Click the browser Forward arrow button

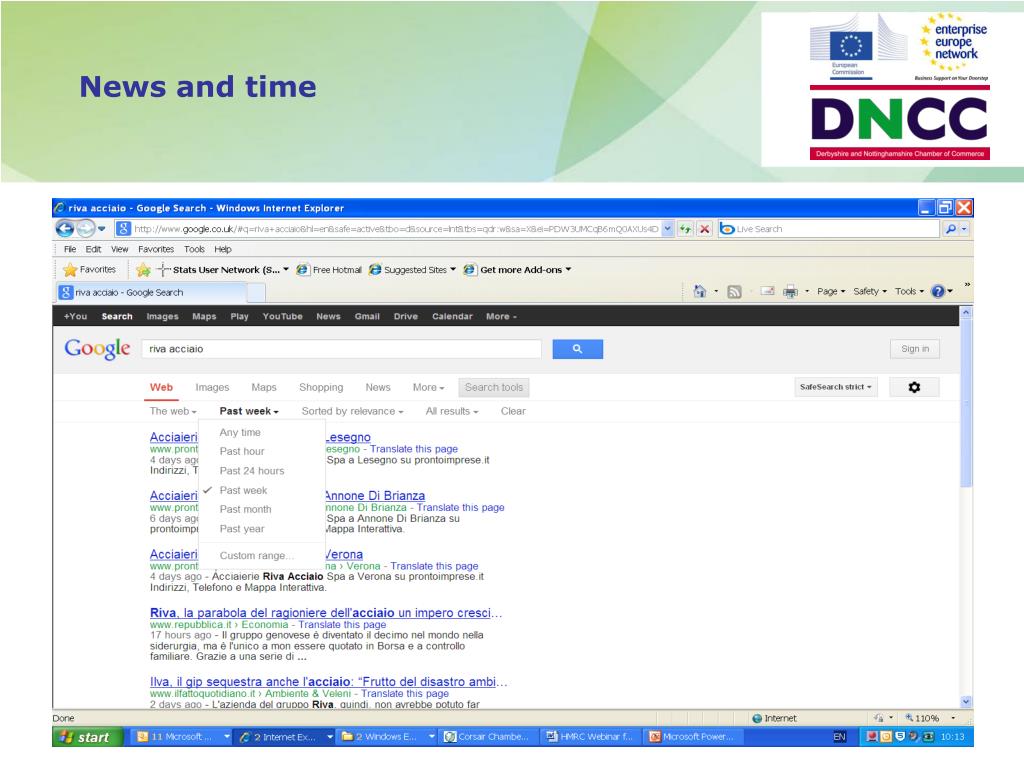click(x=86, y=229)
